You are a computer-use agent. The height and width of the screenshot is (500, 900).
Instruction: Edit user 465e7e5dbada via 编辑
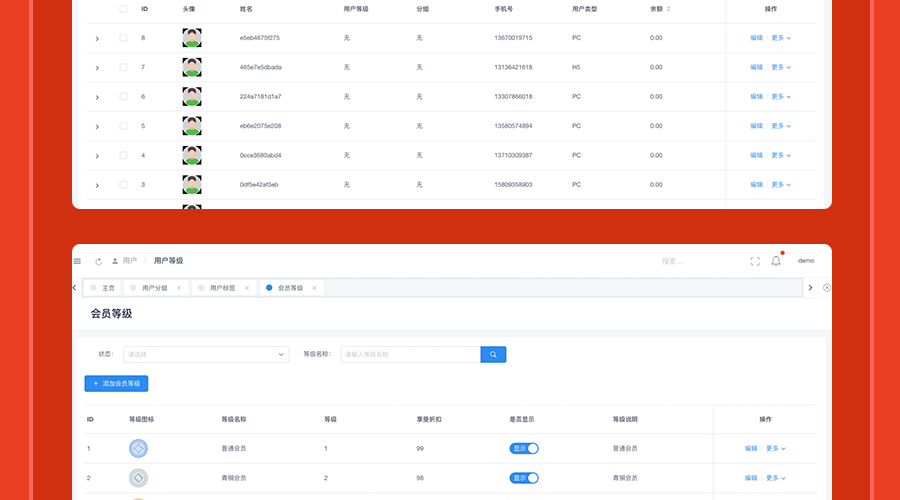[757, 67]
